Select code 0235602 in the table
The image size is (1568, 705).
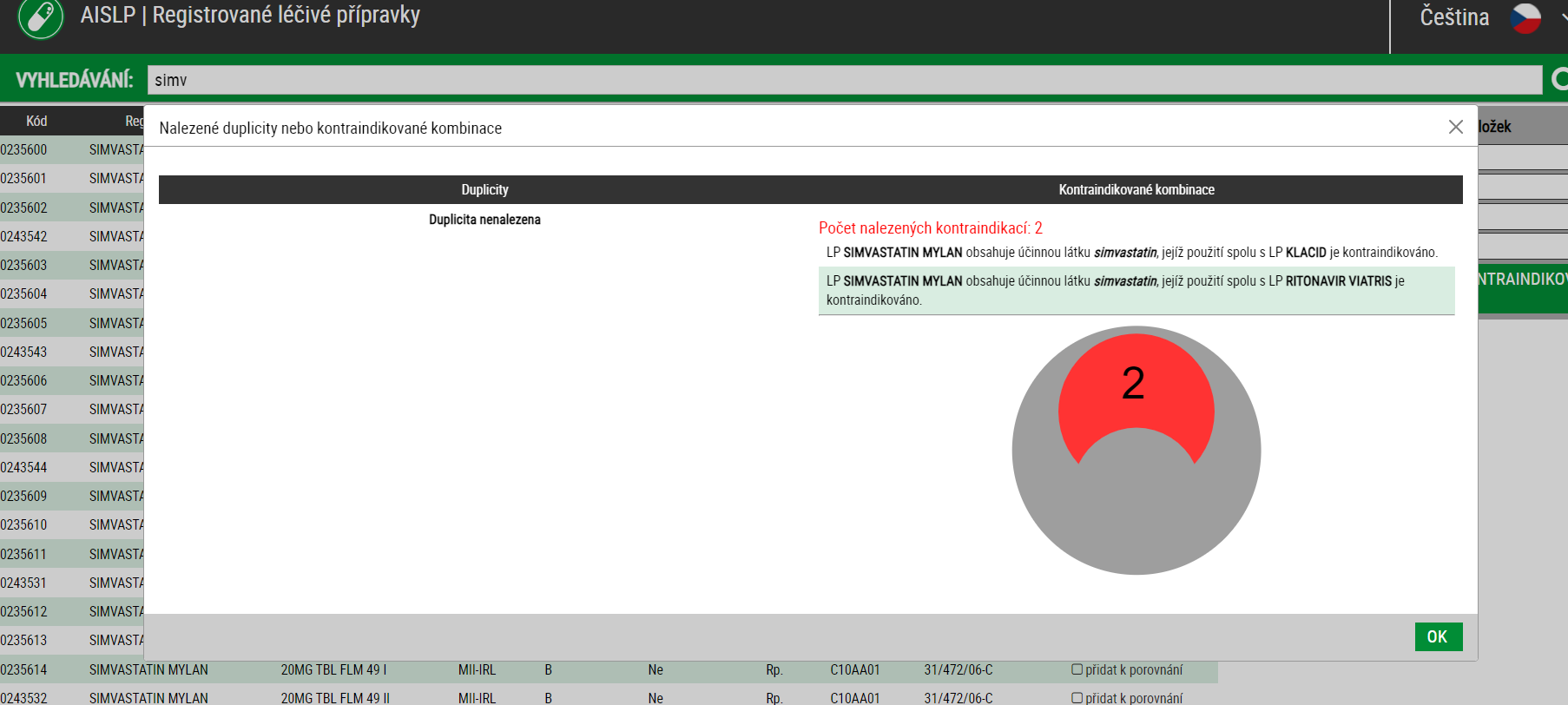point(23,208)
